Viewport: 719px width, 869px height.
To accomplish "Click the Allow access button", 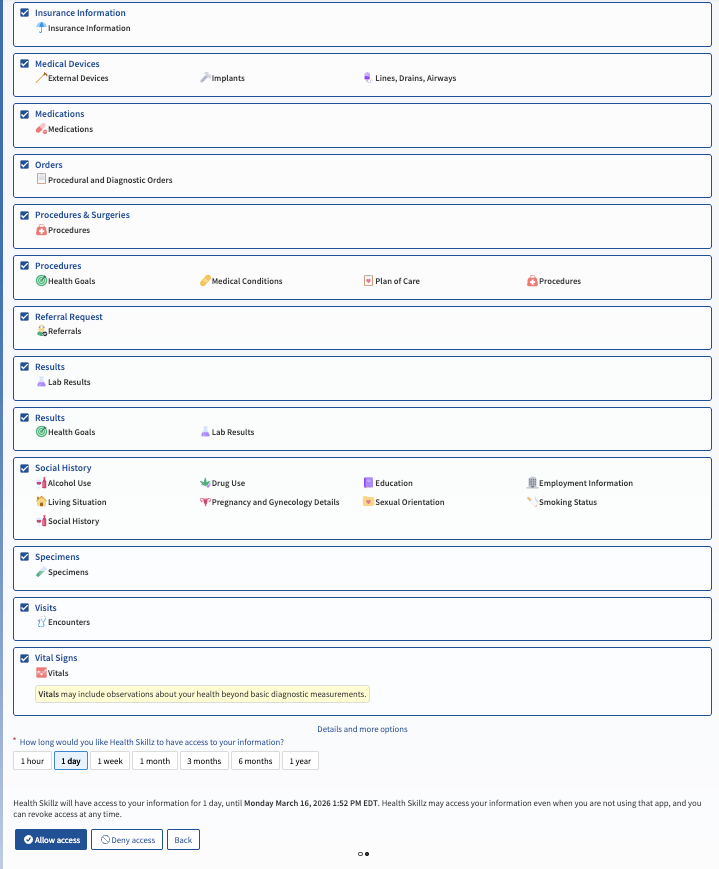I will pyautogui.click(x=51, y=840).
